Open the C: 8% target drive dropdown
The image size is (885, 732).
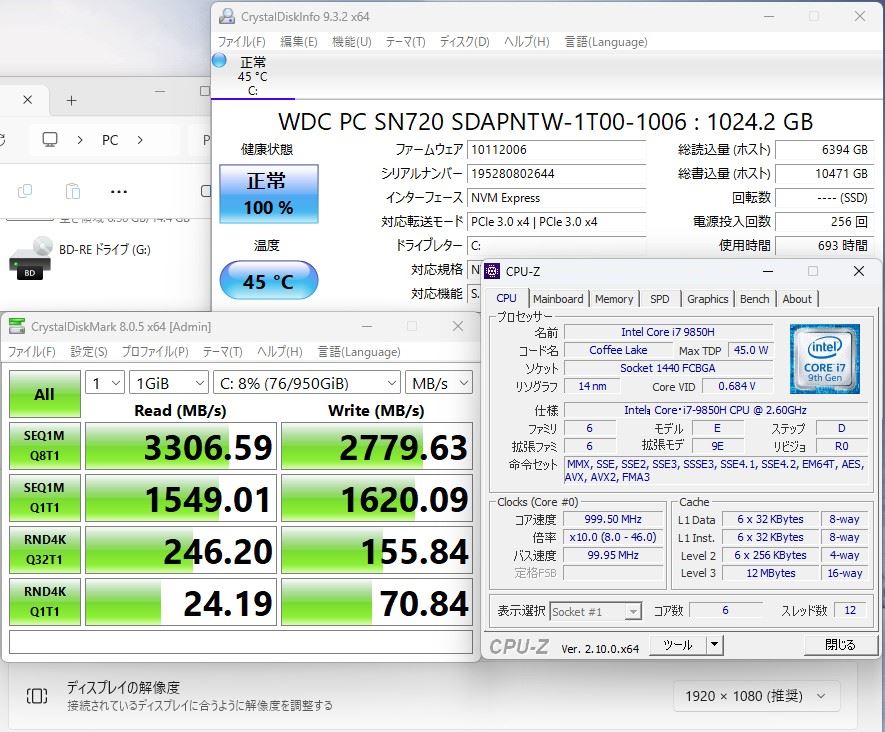(307, 383)
